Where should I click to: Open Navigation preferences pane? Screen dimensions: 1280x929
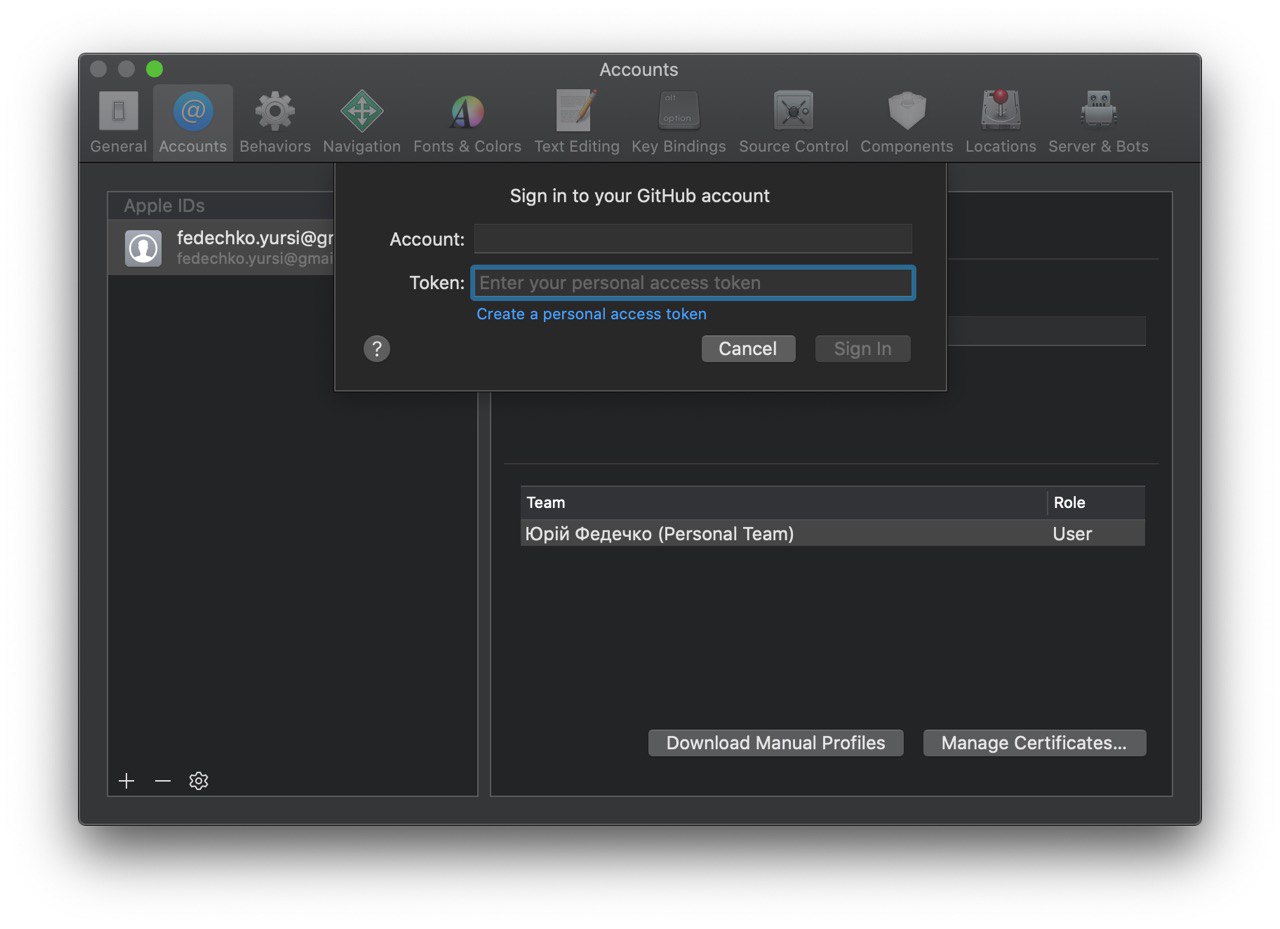tap(362, 122)
